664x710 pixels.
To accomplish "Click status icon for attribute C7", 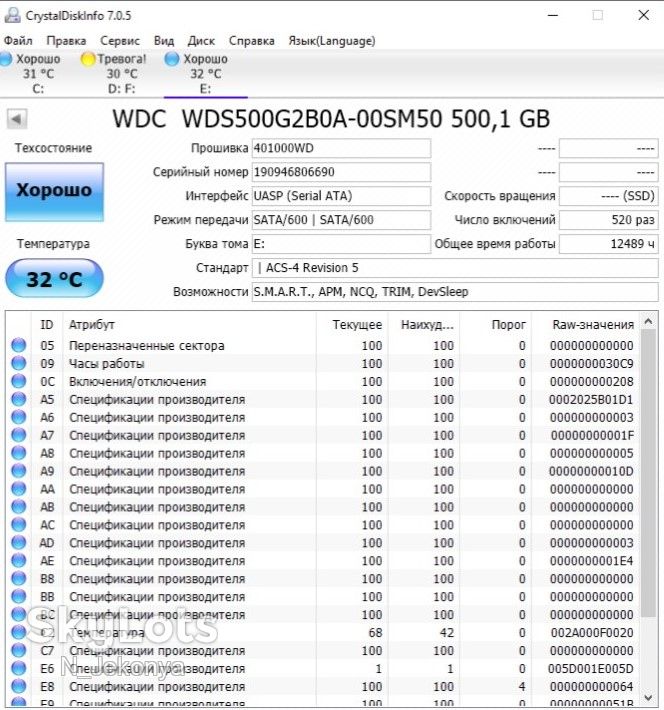I will coord(19,650).
